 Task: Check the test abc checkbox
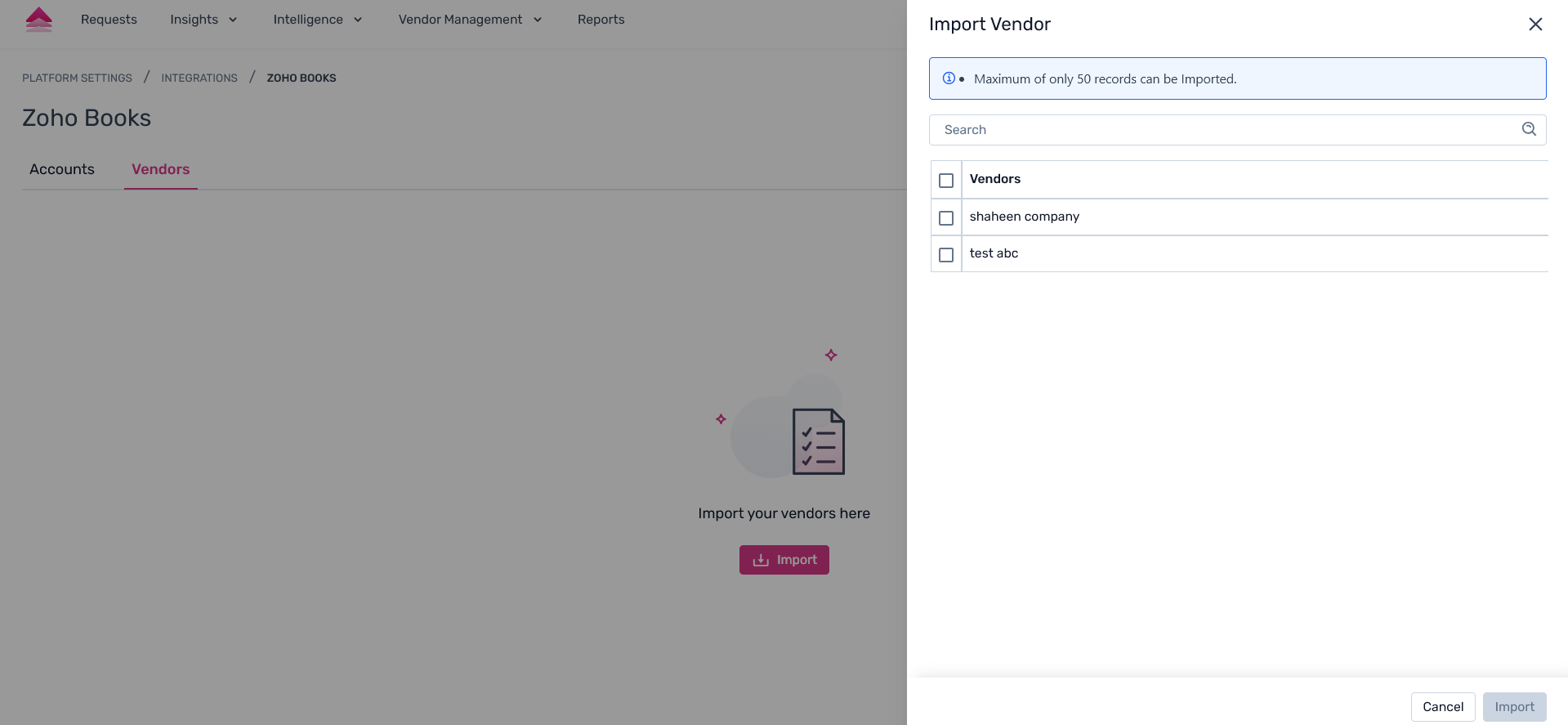point(946,255)
